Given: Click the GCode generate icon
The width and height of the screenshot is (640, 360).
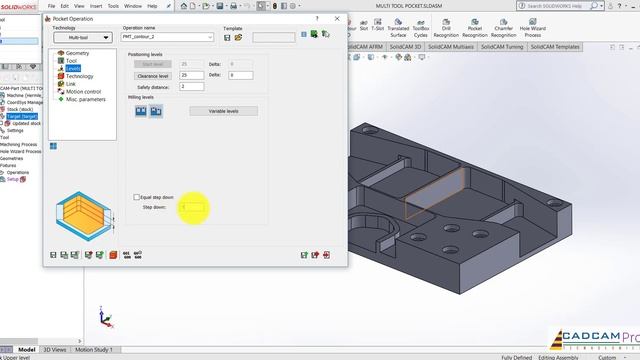Looking at the screenshot, I should [x=127, y=255].
